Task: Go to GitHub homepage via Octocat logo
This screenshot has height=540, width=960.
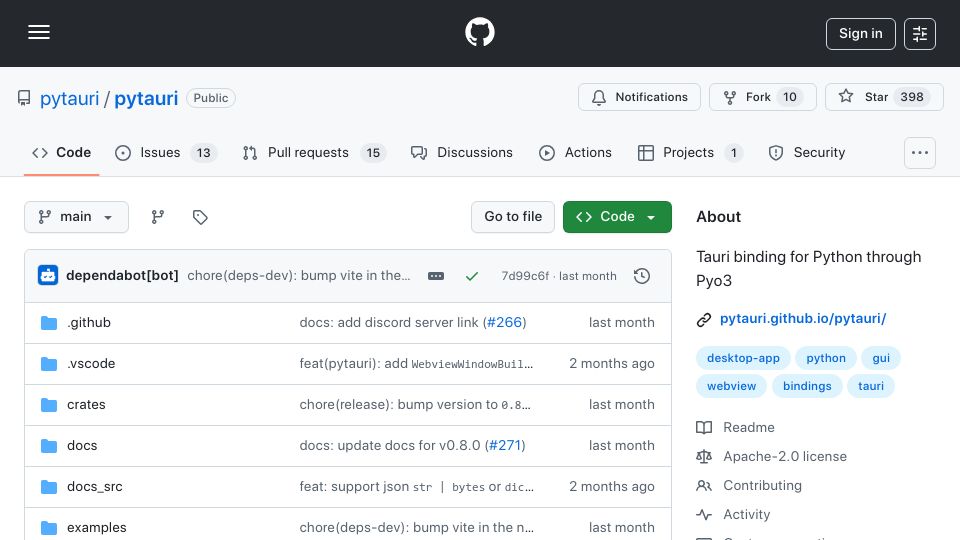Action: (x=479, y=32)
